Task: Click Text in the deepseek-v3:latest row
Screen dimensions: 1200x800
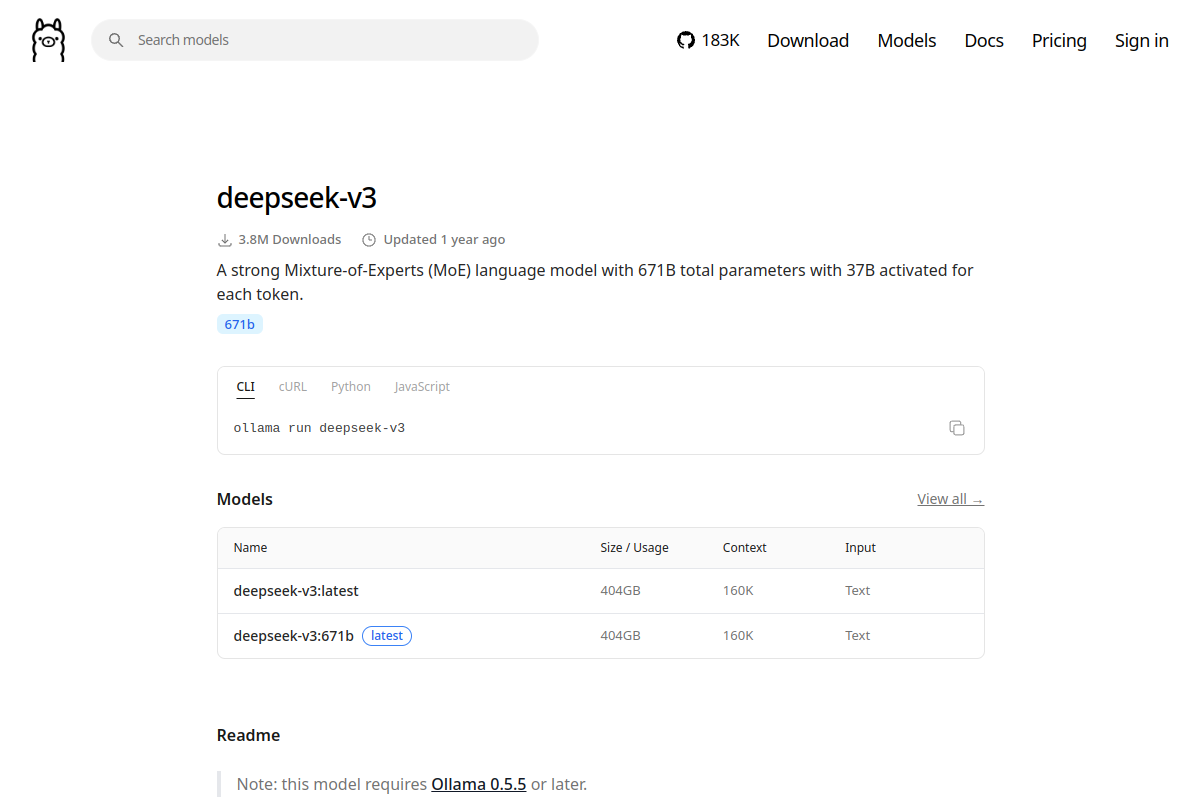Action: coord(858,591)
